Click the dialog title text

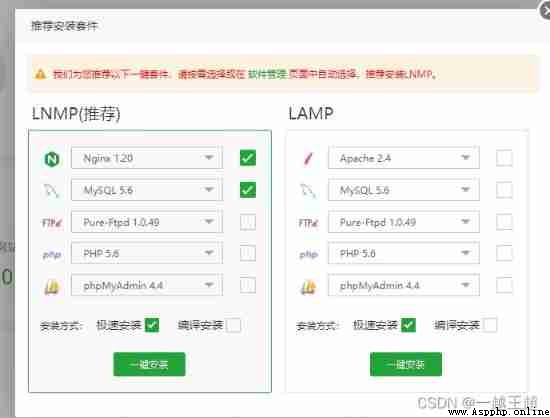coord(65,26)
